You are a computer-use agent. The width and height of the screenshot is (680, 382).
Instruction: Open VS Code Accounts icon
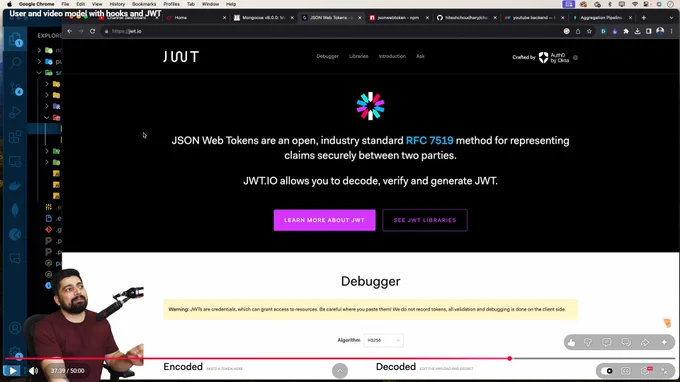tap(15, 328)
